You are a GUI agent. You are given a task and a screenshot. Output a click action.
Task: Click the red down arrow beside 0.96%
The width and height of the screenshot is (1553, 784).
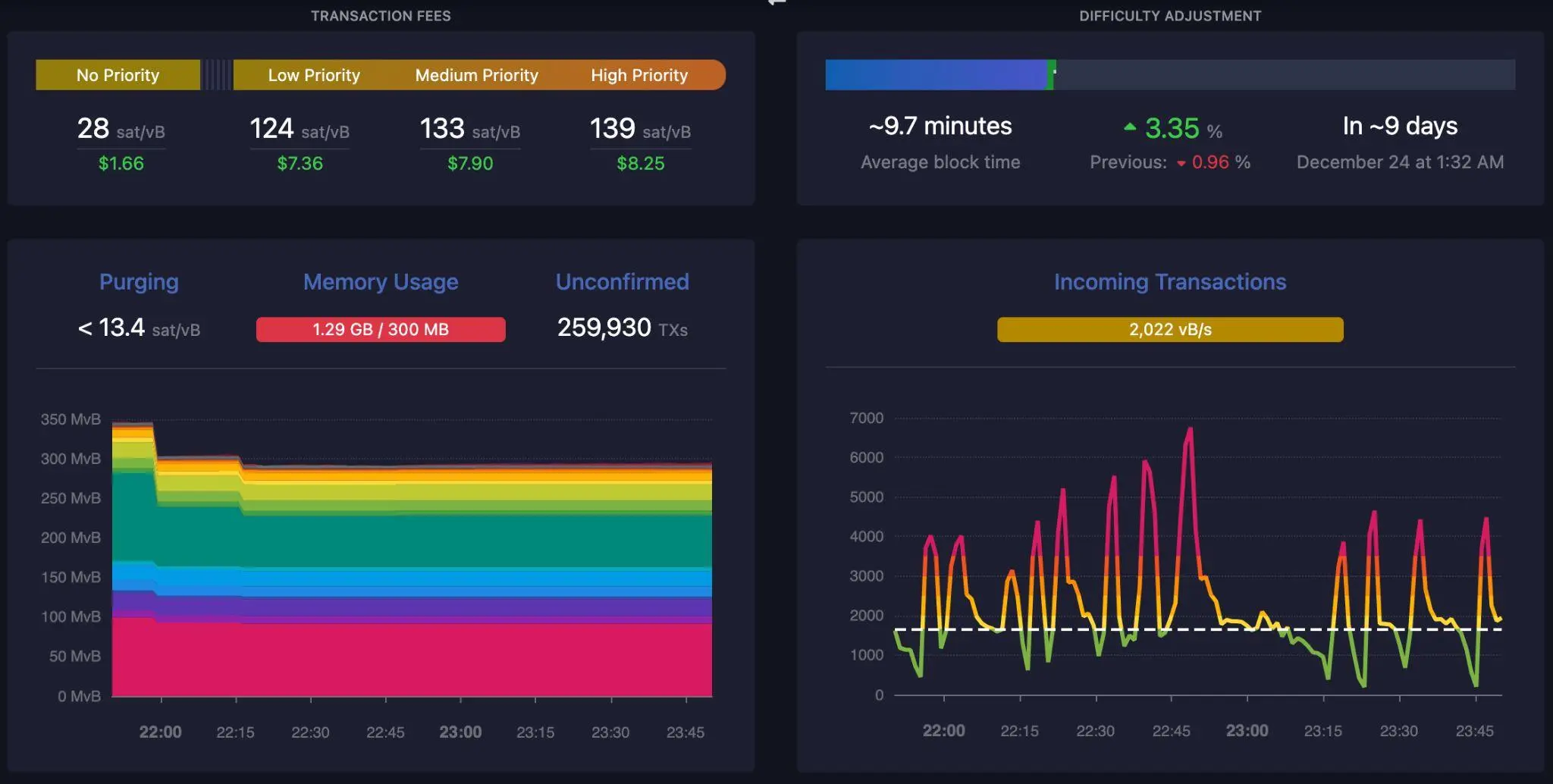(1181, 163)
